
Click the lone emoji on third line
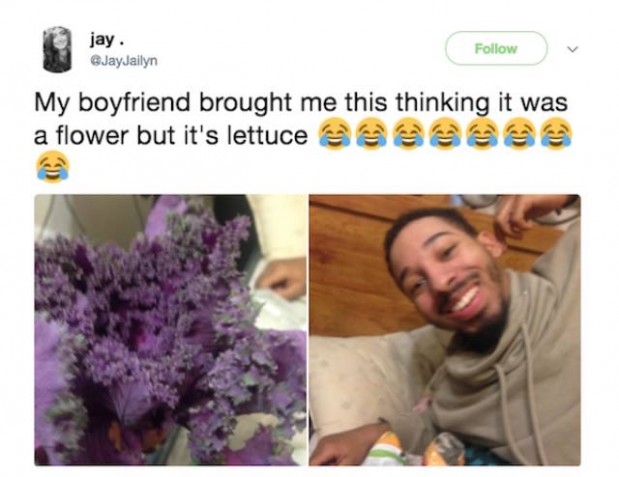[53, 167]
